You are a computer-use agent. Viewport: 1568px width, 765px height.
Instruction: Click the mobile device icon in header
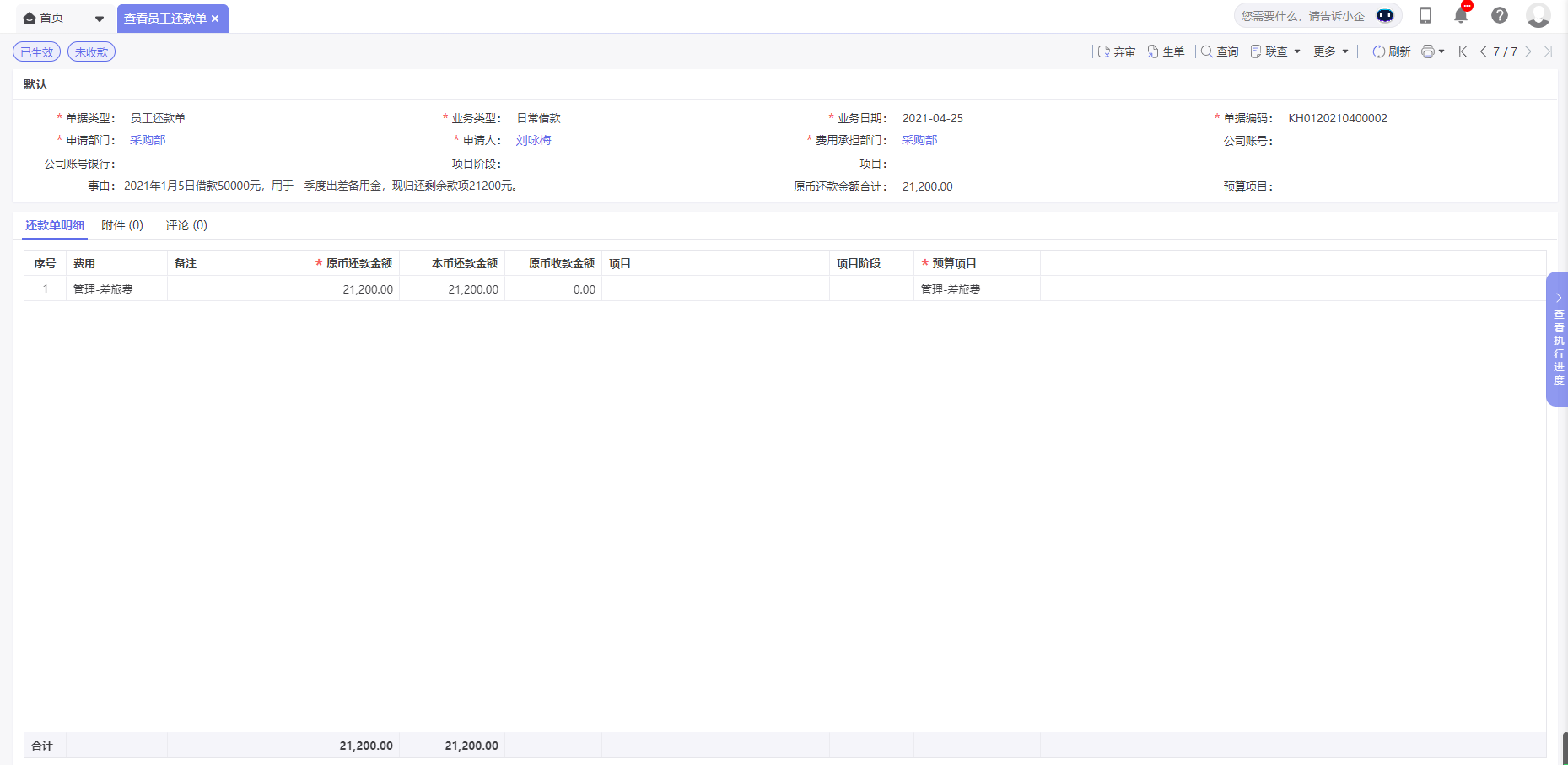pyautogui.click(x=1425, y=15)
